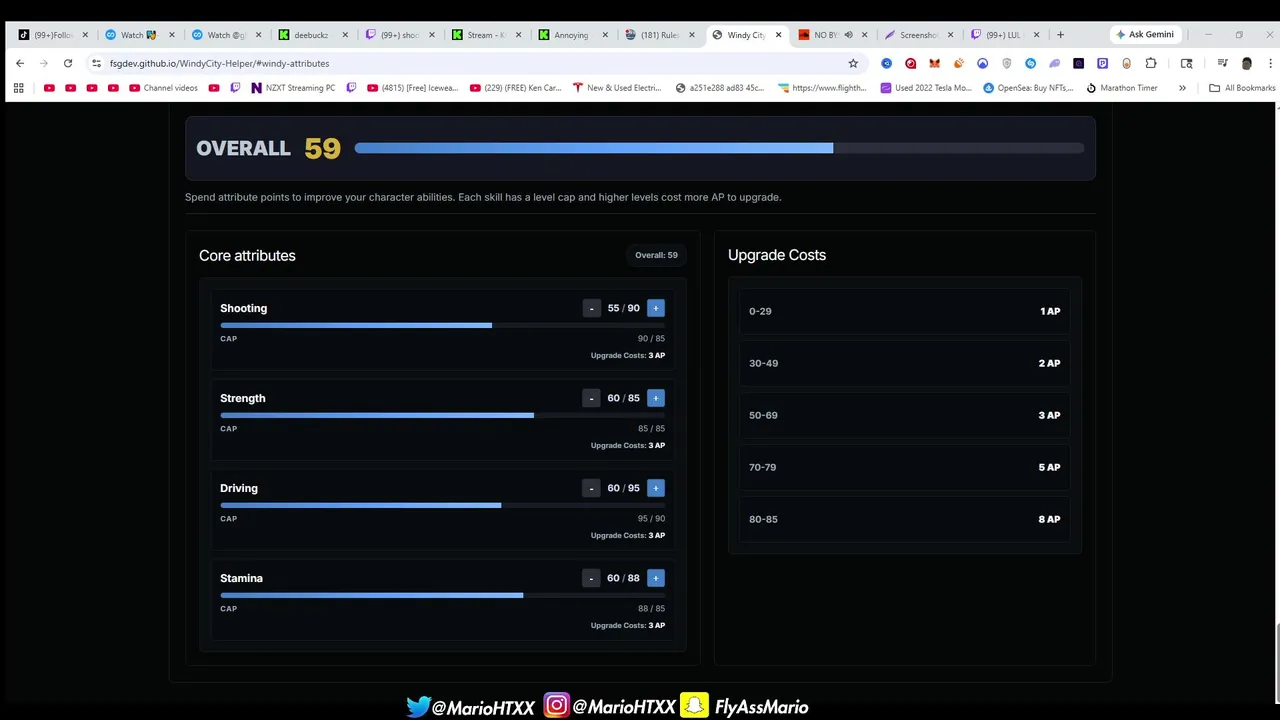Screen dimensions: 1280x720
Task: Open the grey shield extension
Action: click(x=1006, y=63)
